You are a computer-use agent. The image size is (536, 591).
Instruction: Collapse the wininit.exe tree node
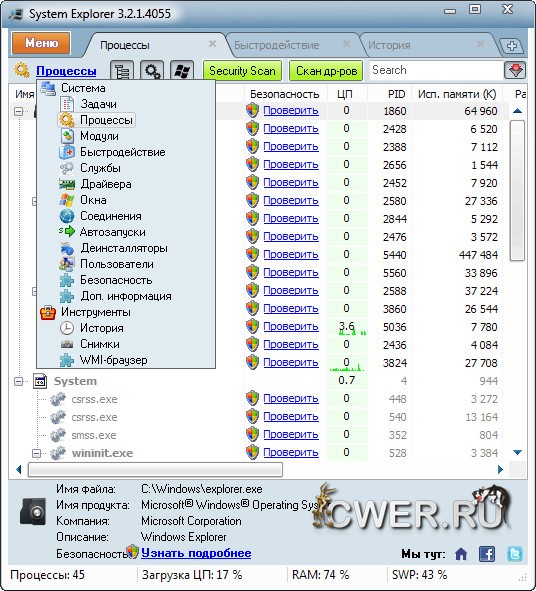tap(36, 453)
